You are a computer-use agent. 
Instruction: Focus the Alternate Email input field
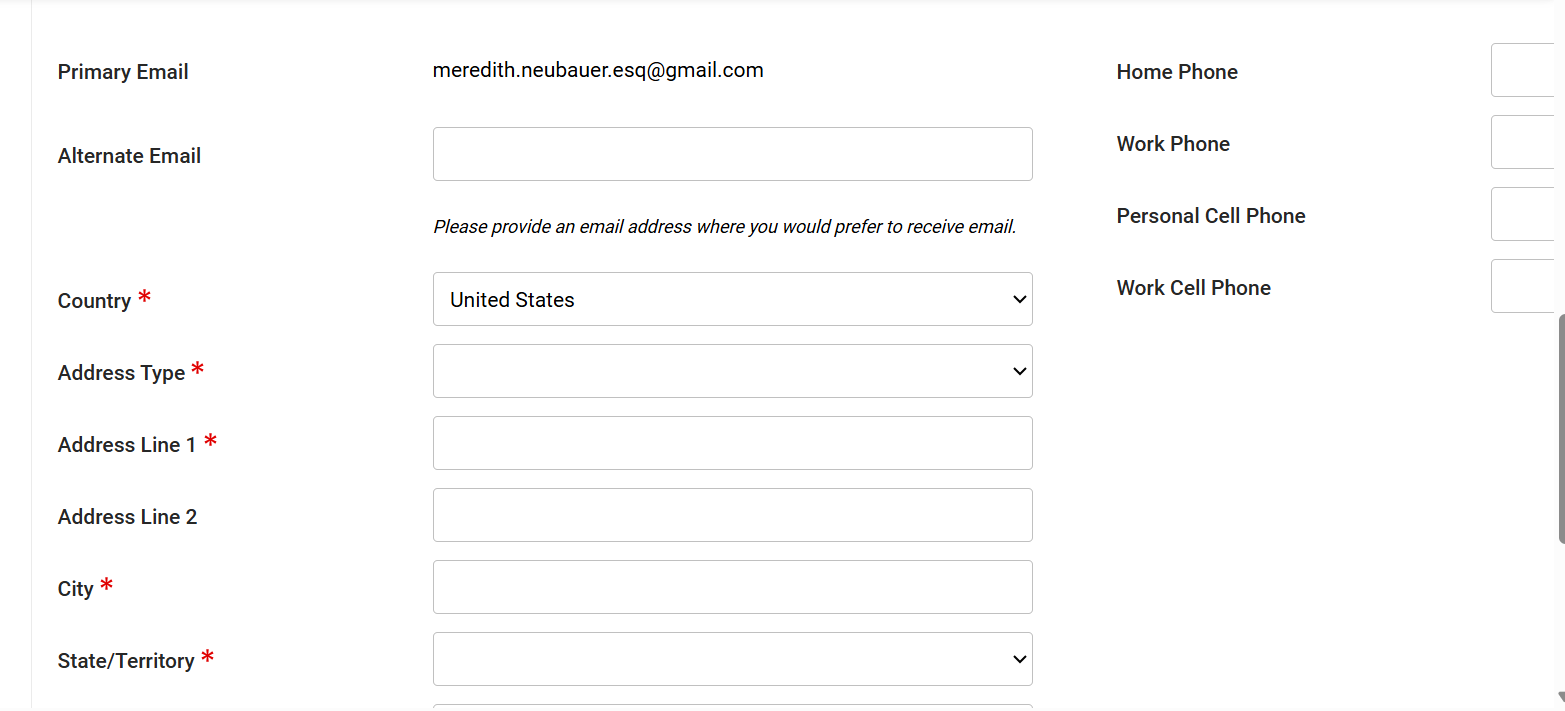pos(732,154)
